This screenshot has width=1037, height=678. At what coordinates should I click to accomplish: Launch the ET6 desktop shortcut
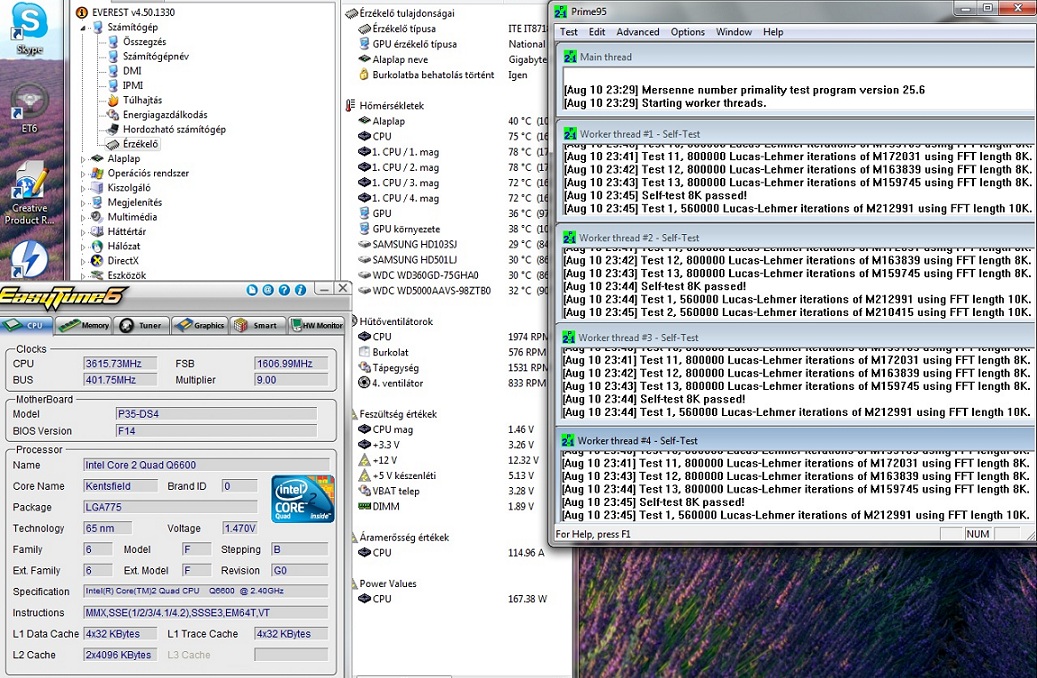pos(29,104)
